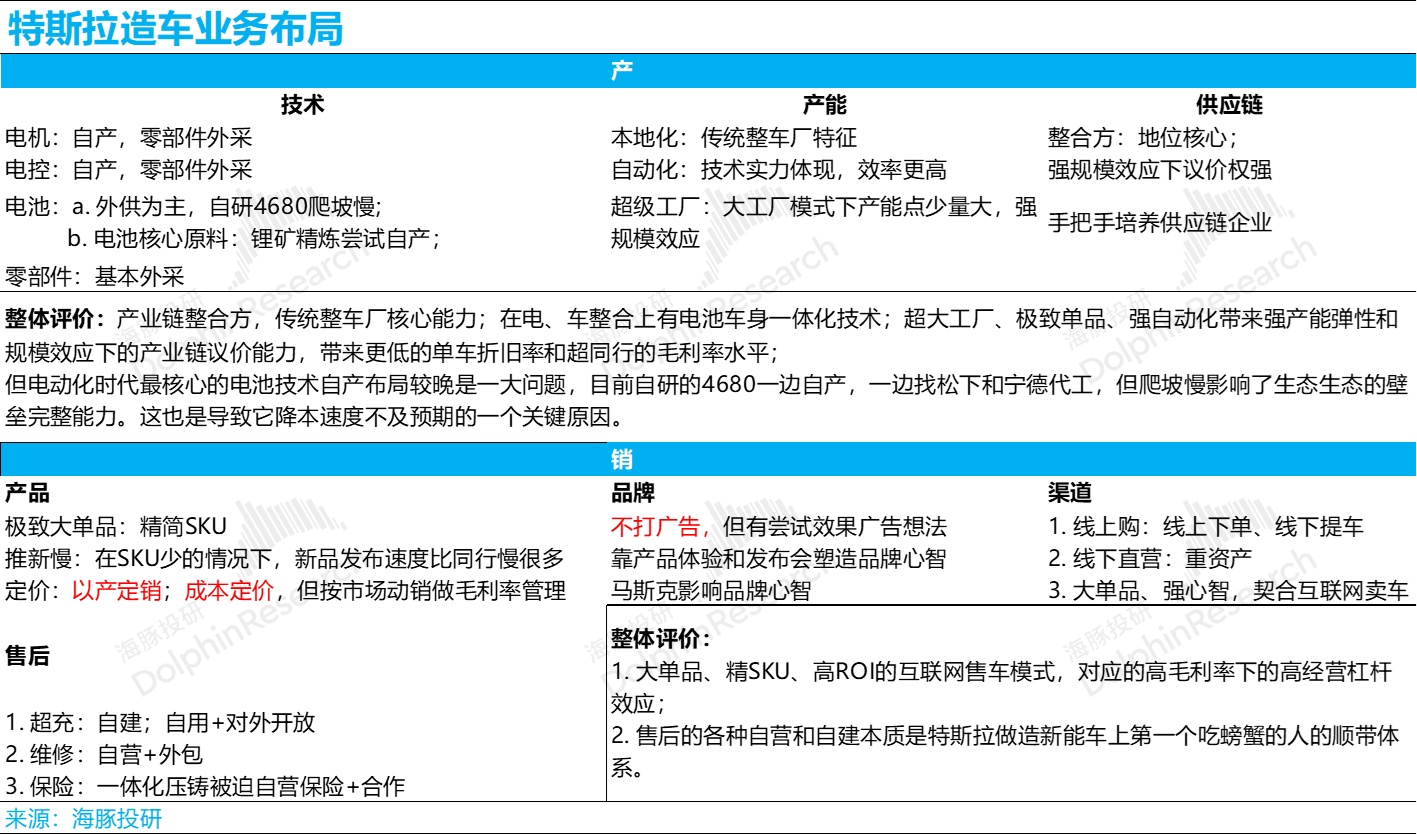Click the 马斯克影响品牌心智 line
This screenshot has height=835, width=1417.
tap(711, 591)
